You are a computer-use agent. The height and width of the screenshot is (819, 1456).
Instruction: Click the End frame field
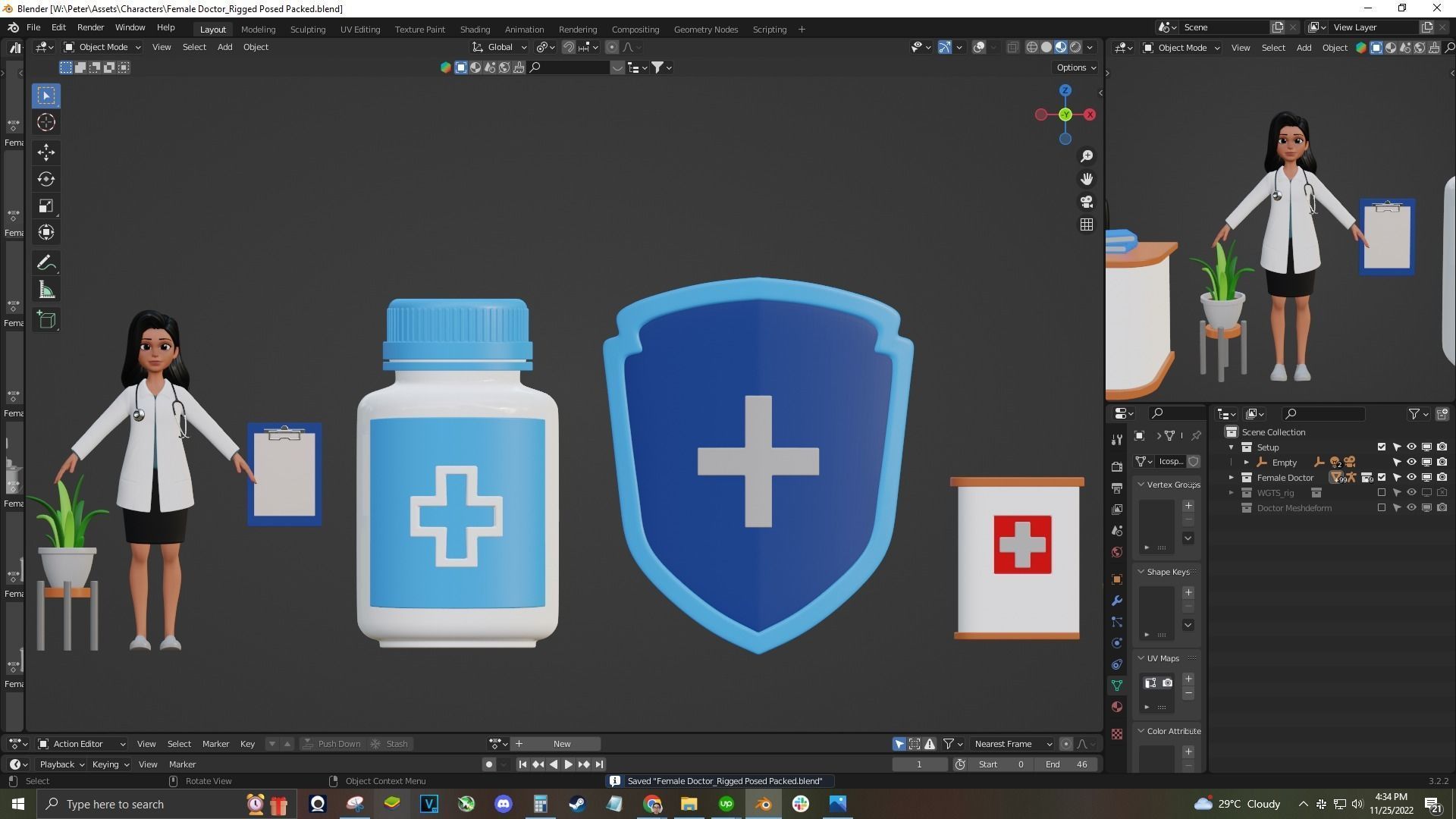pos(1066,764)
